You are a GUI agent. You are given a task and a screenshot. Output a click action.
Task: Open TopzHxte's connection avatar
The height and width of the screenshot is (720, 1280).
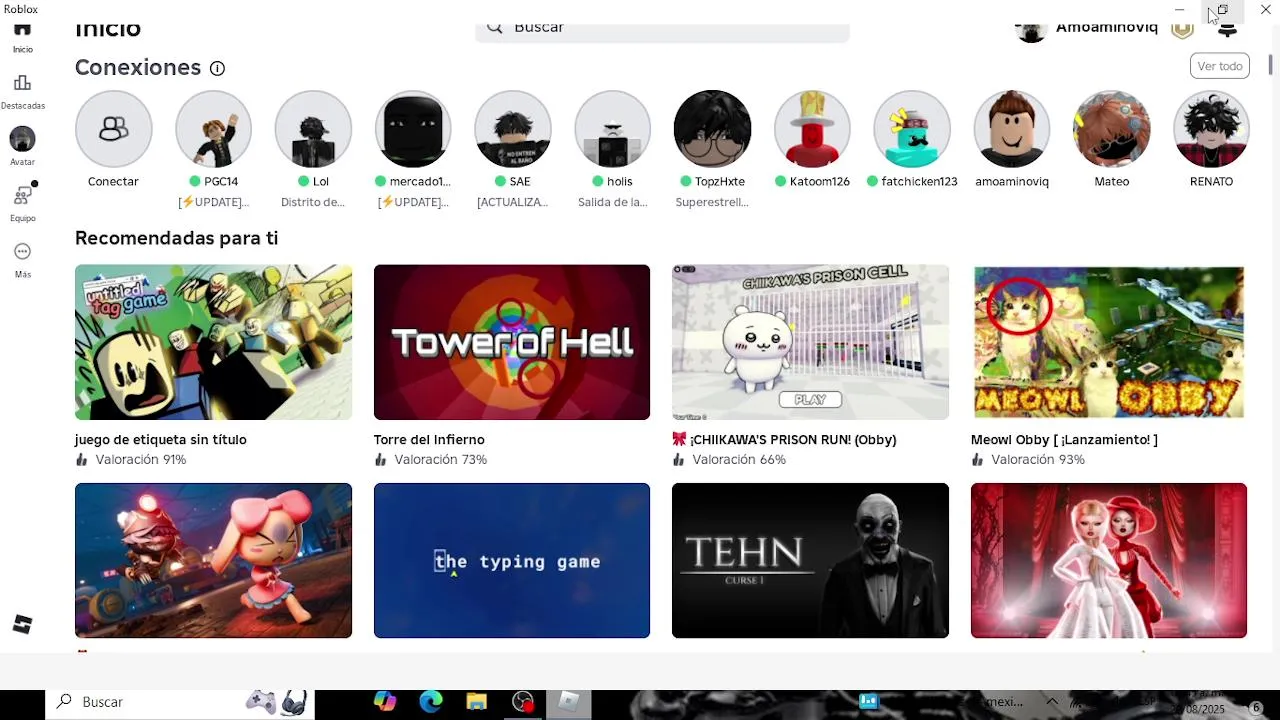(712, 128)
